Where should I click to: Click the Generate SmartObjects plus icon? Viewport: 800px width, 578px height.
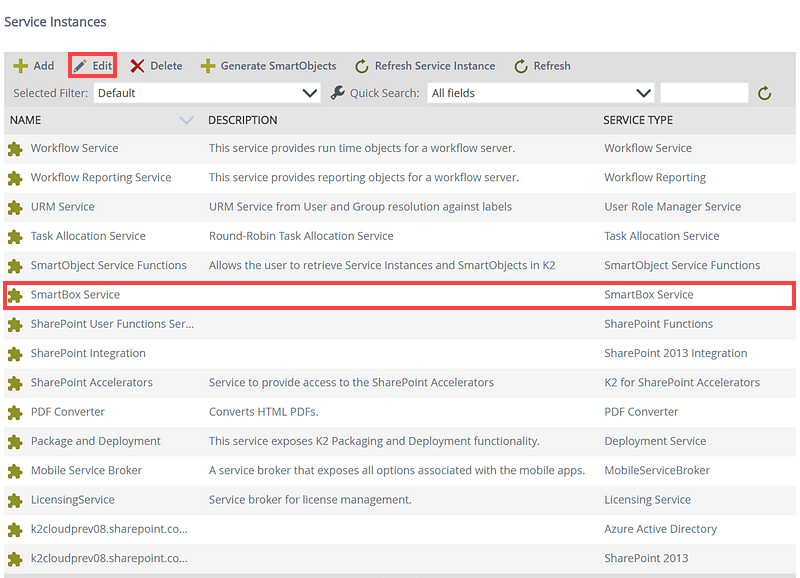(x=208, y=66)
